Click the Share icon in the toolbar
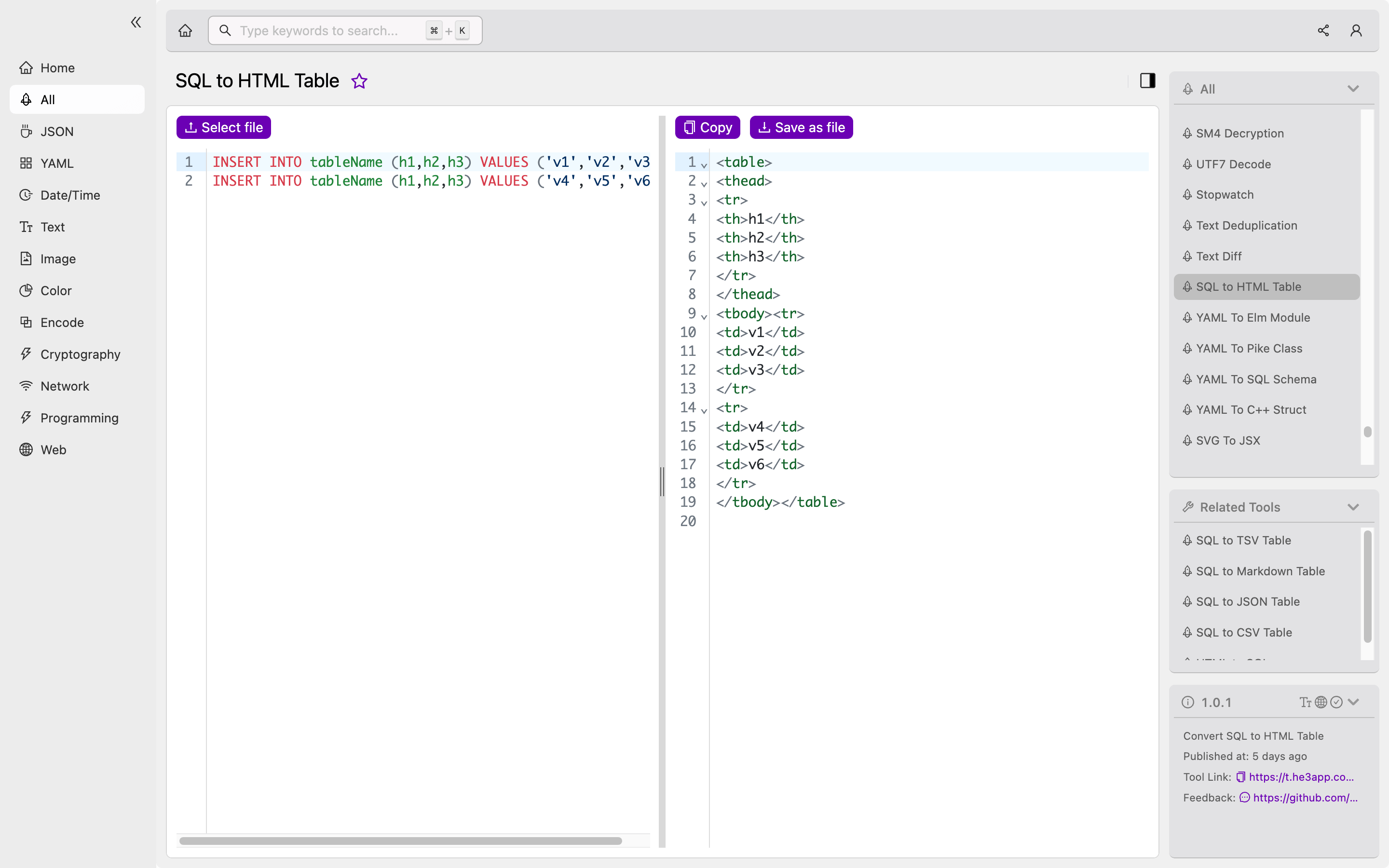This screenshot has width=1389, height=868. tap(1323, 30)
